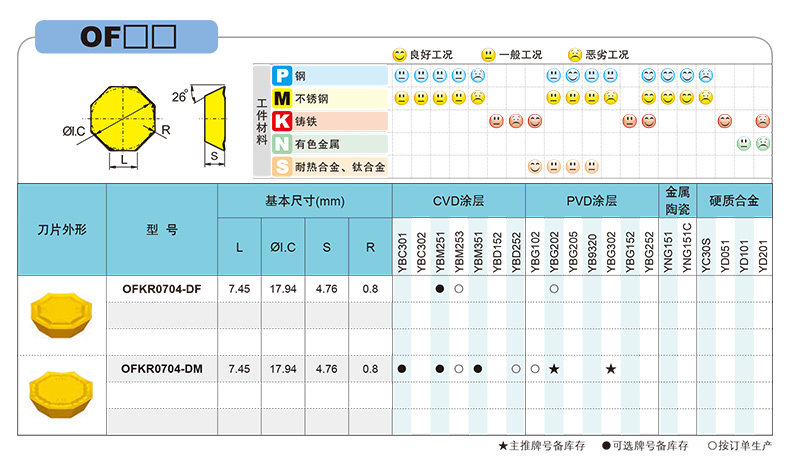Click the P row face under YBG205
Screen dimensions: 790x471
click(x=572, y=76)
